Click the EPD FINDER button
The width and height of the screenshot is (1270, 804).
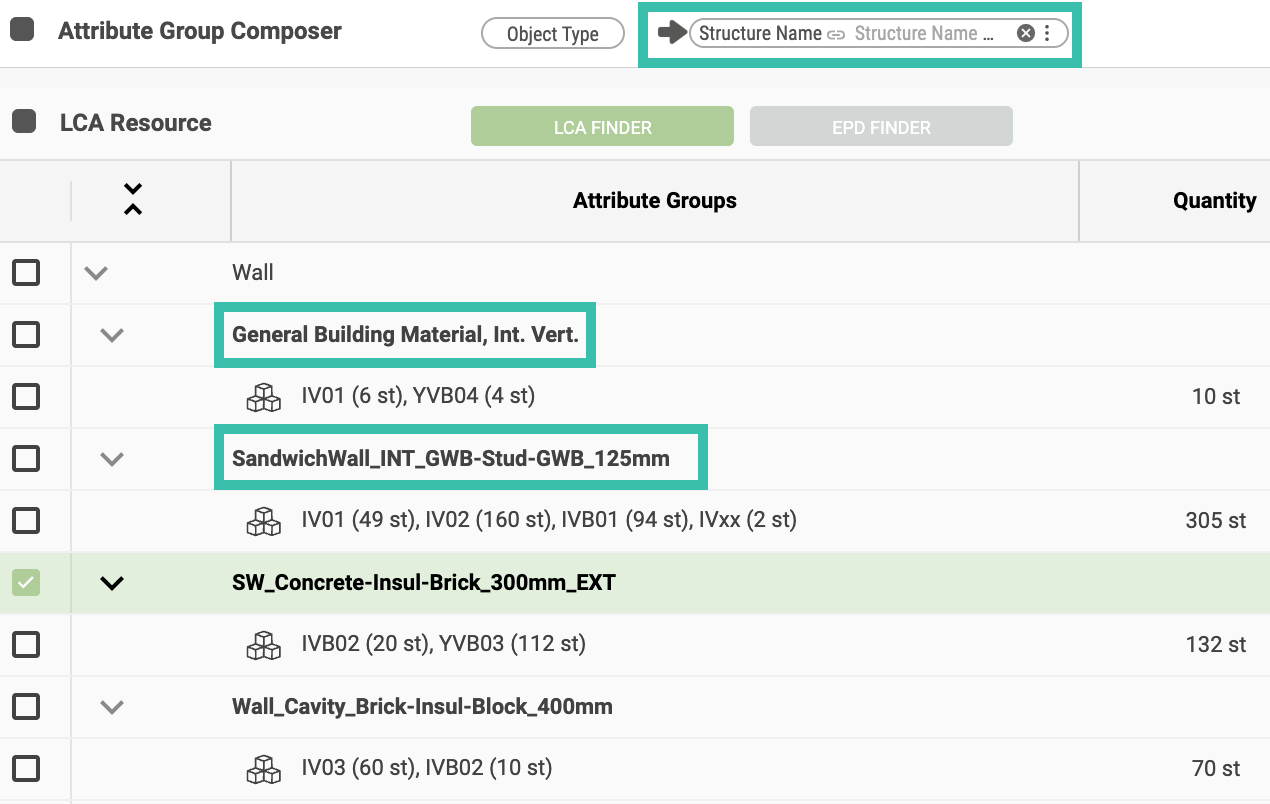coord(881,127)
